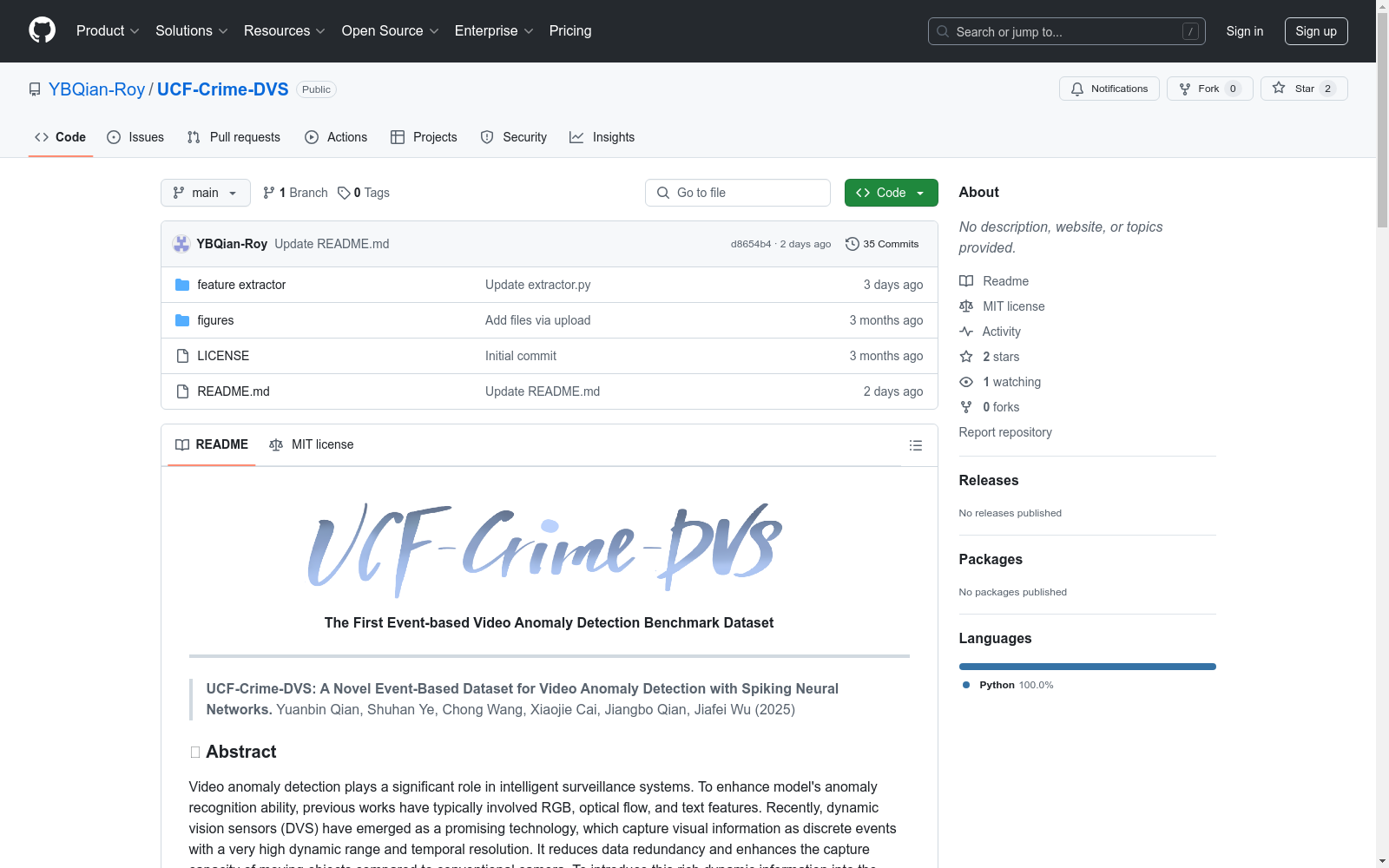Open the README.md file

coord(234,391)
